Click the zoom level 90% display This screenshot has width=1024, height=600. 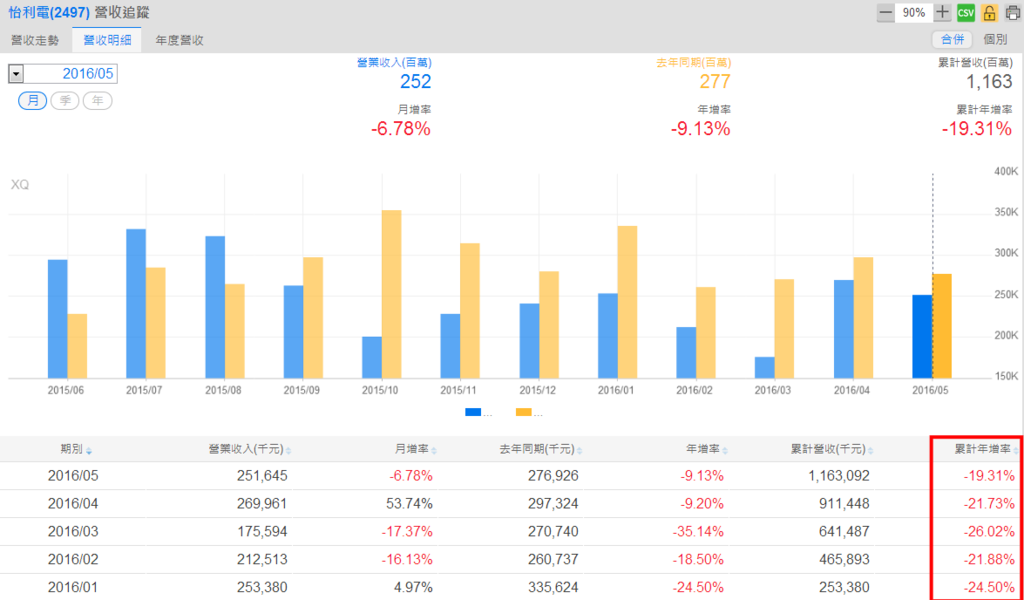[914, 12]
